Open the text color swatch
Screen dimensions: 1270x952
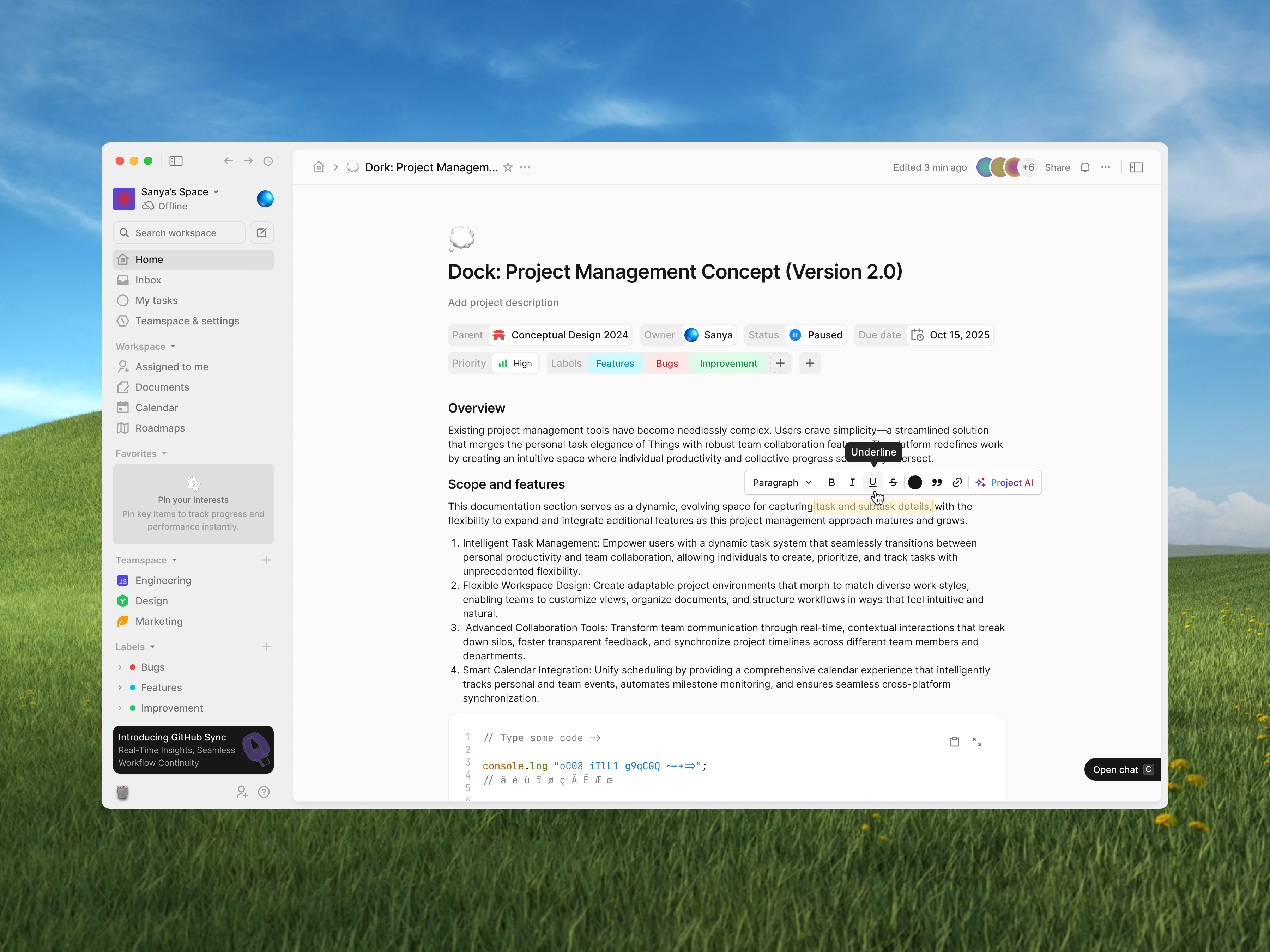915,483
